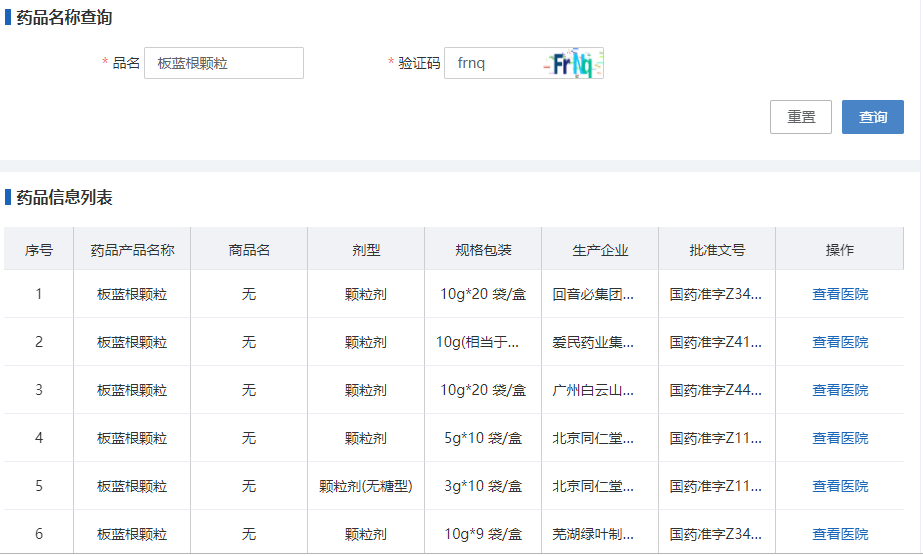The image size is (923, 556).
Task: Select the 颗粒剂(无糖型) dosage form cell
Action: 366,486
